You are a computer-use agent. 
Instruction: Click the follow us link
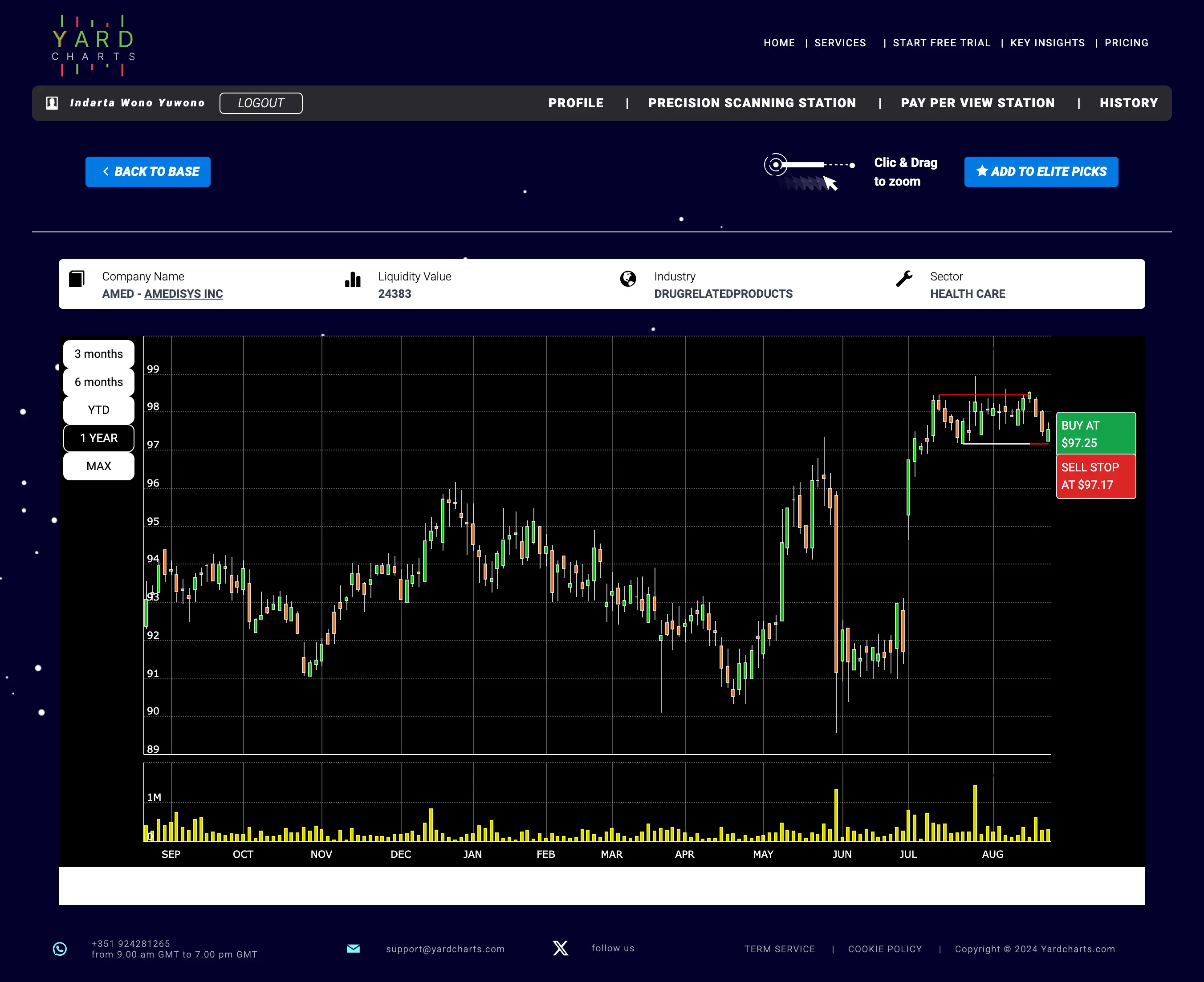tap(613, 948)
